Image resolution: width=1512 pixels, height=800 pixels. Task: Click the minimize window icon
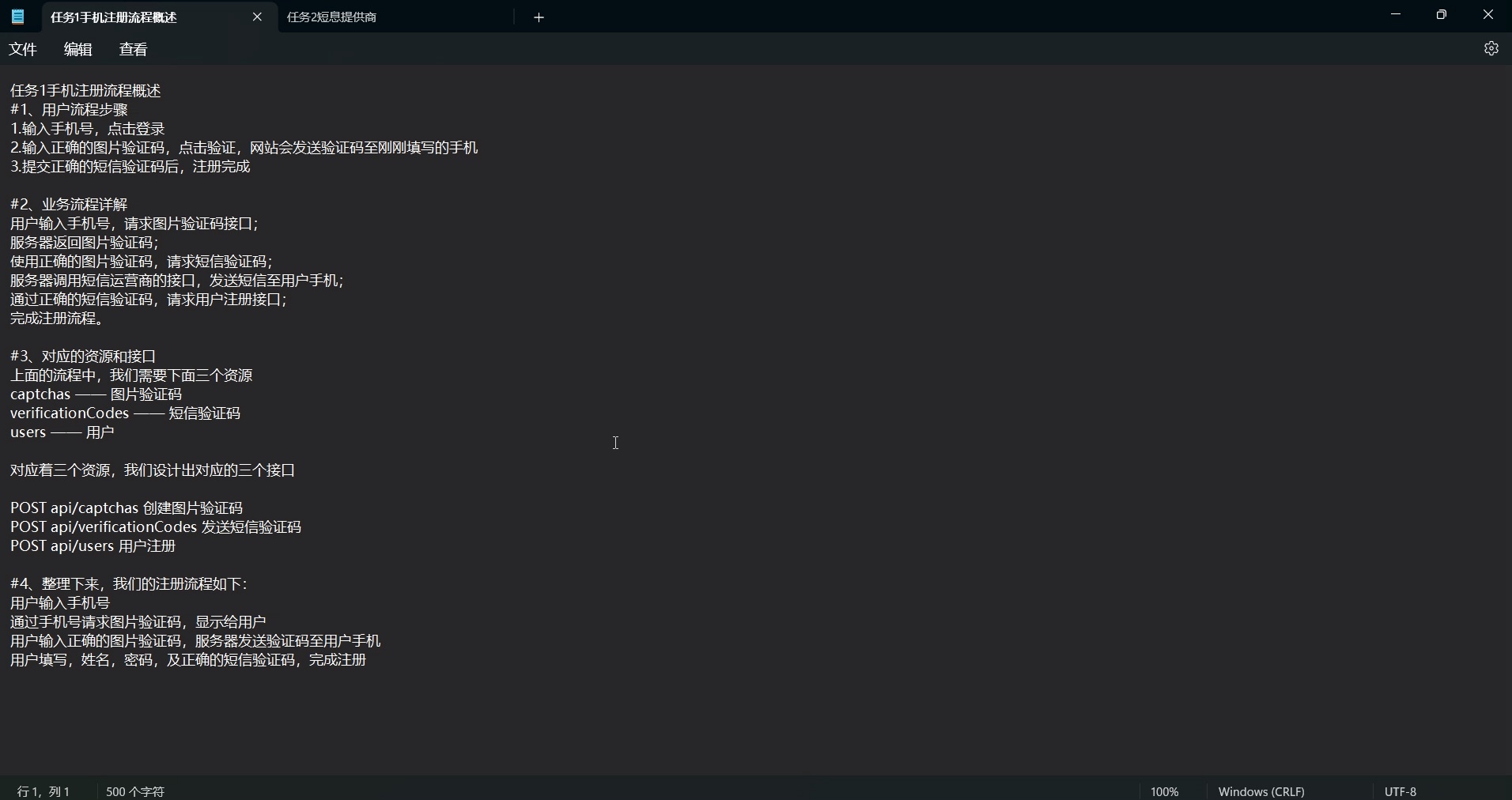tap(1395, 14)
